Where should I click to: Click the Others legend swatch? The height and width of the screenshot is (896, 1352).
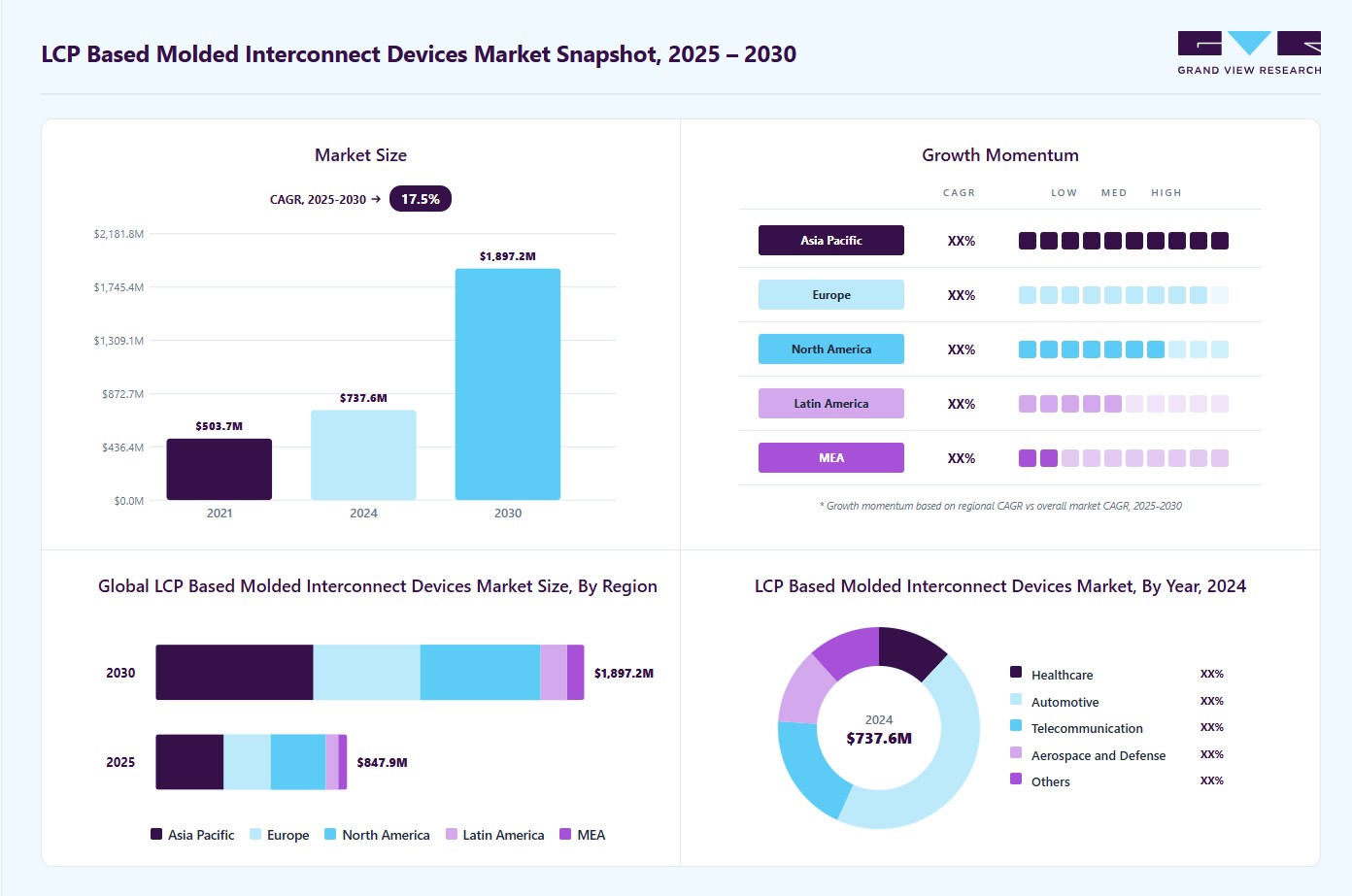click(x=1016, y=779)
